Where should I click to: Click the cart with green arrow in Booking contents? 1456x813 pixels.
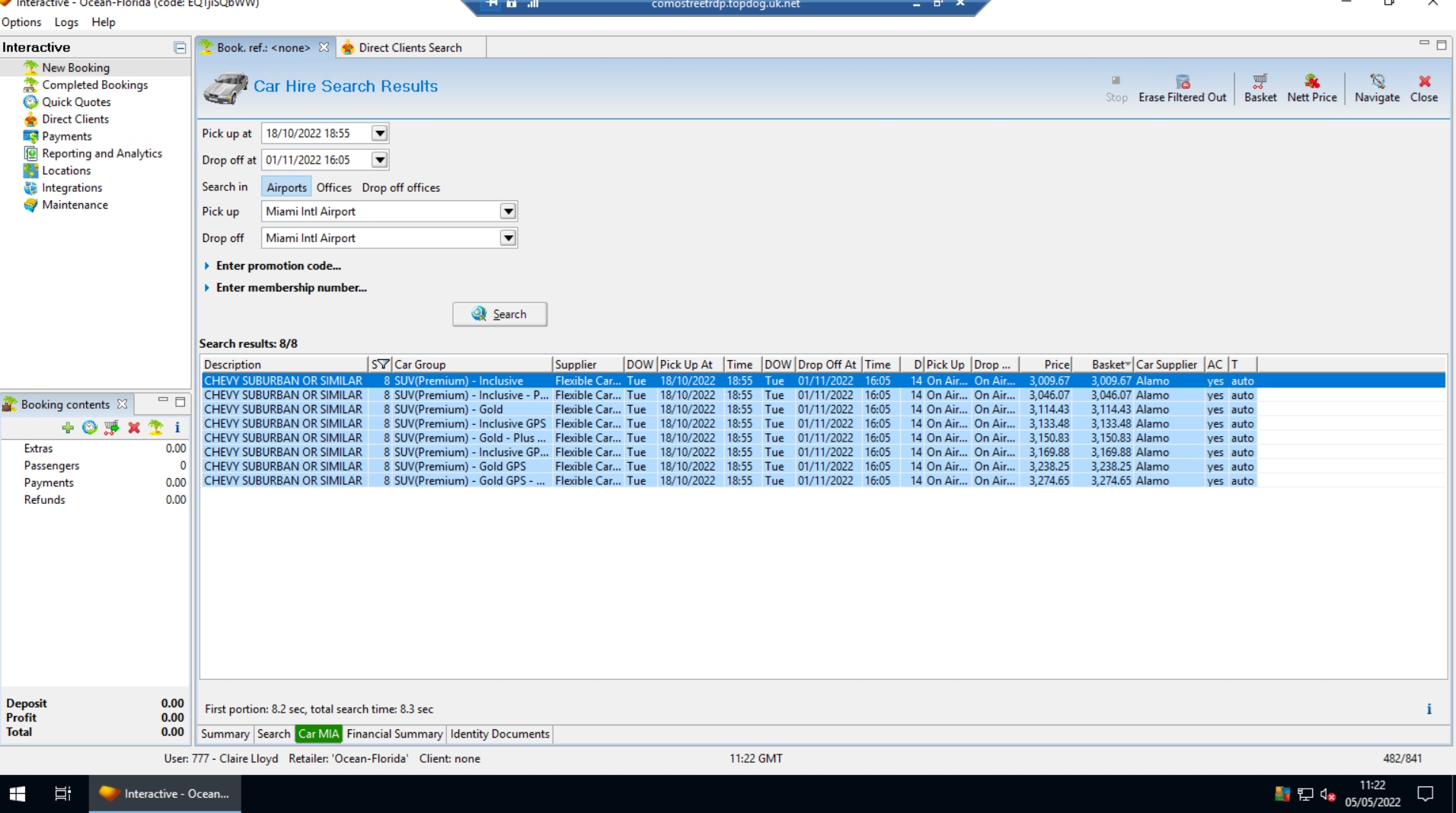tap(112, 428)
